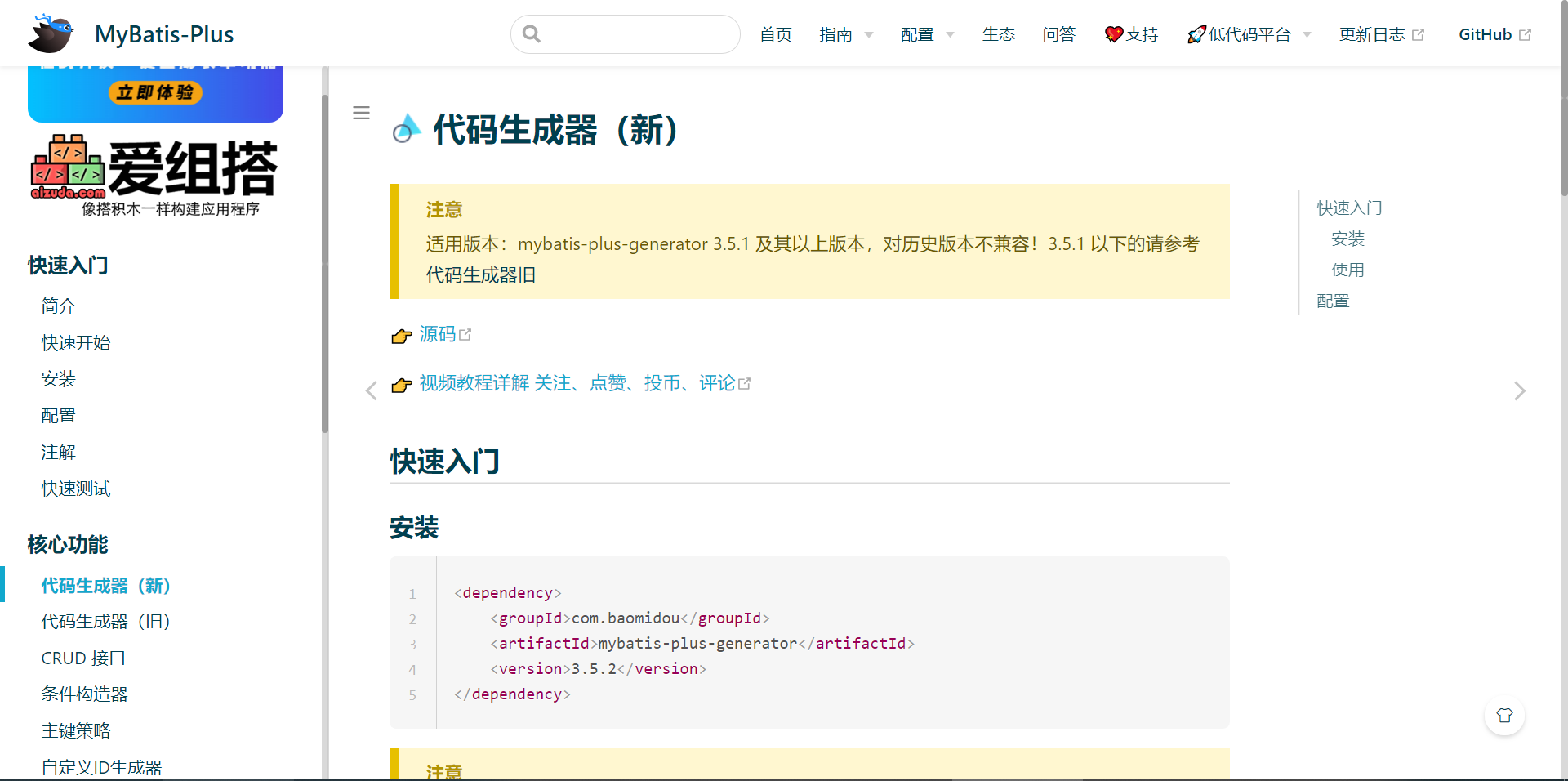Click the search magnifier icon
The height and width of the screenshot is (781, 1568).
pyautogui.click(x=532, y=33)
